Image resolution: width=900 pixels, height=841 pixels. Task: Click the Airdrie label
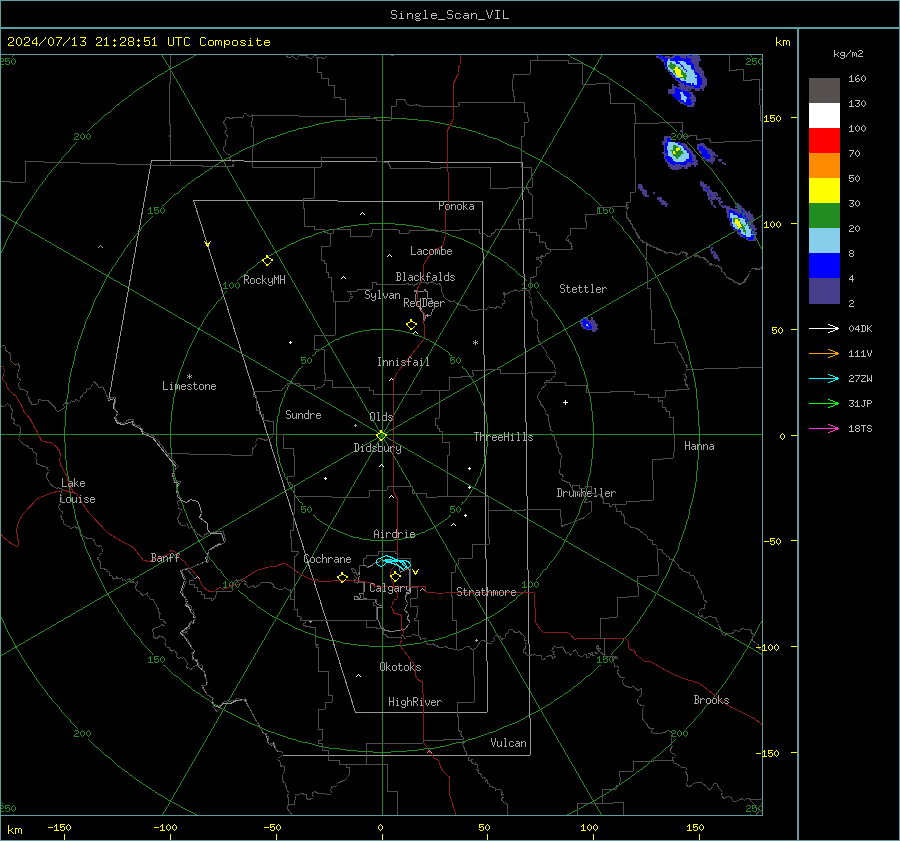[394, 534]
